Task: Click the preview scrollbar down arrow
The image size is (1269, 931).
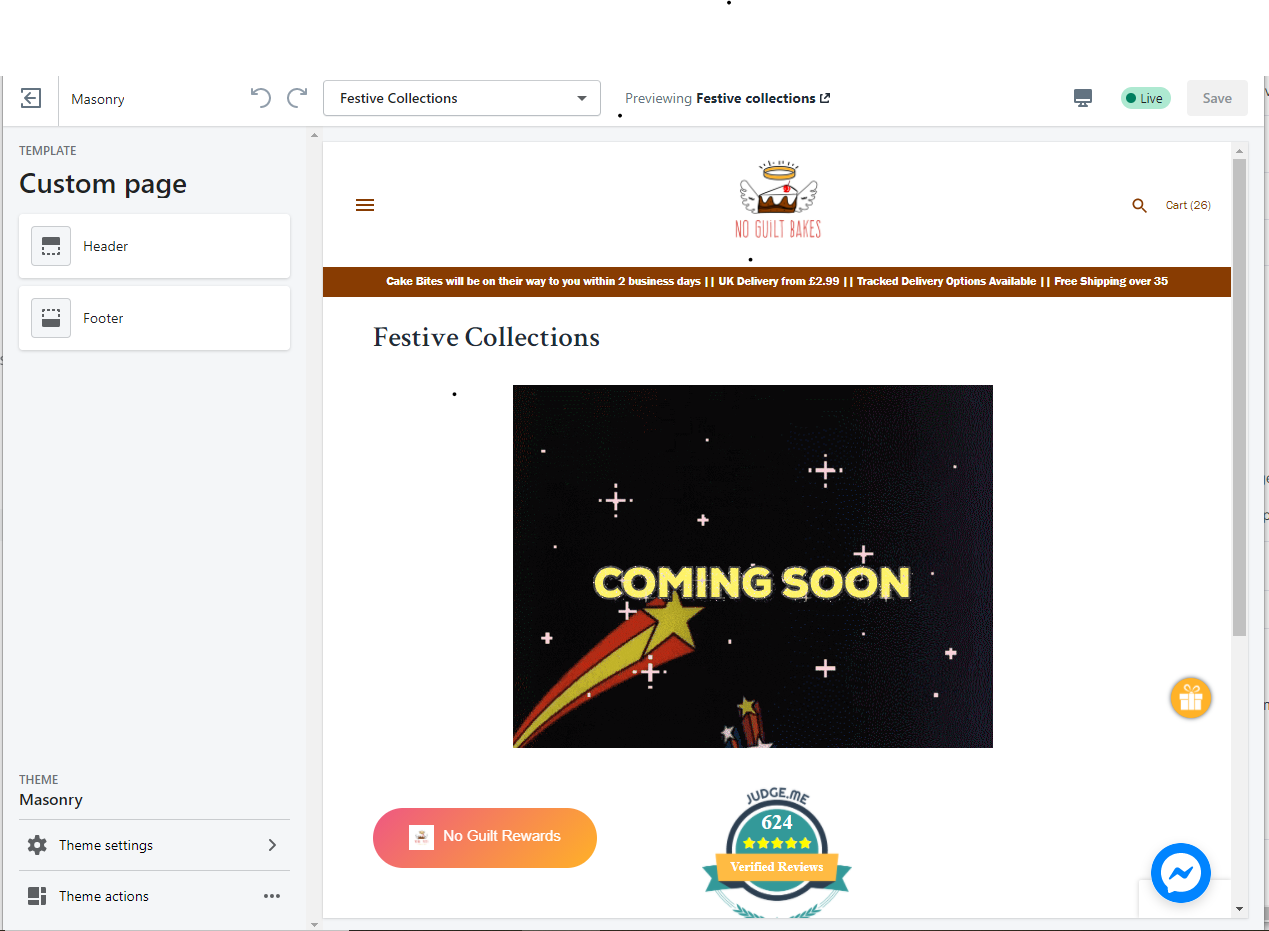Action: click(x=1240, y=909)
